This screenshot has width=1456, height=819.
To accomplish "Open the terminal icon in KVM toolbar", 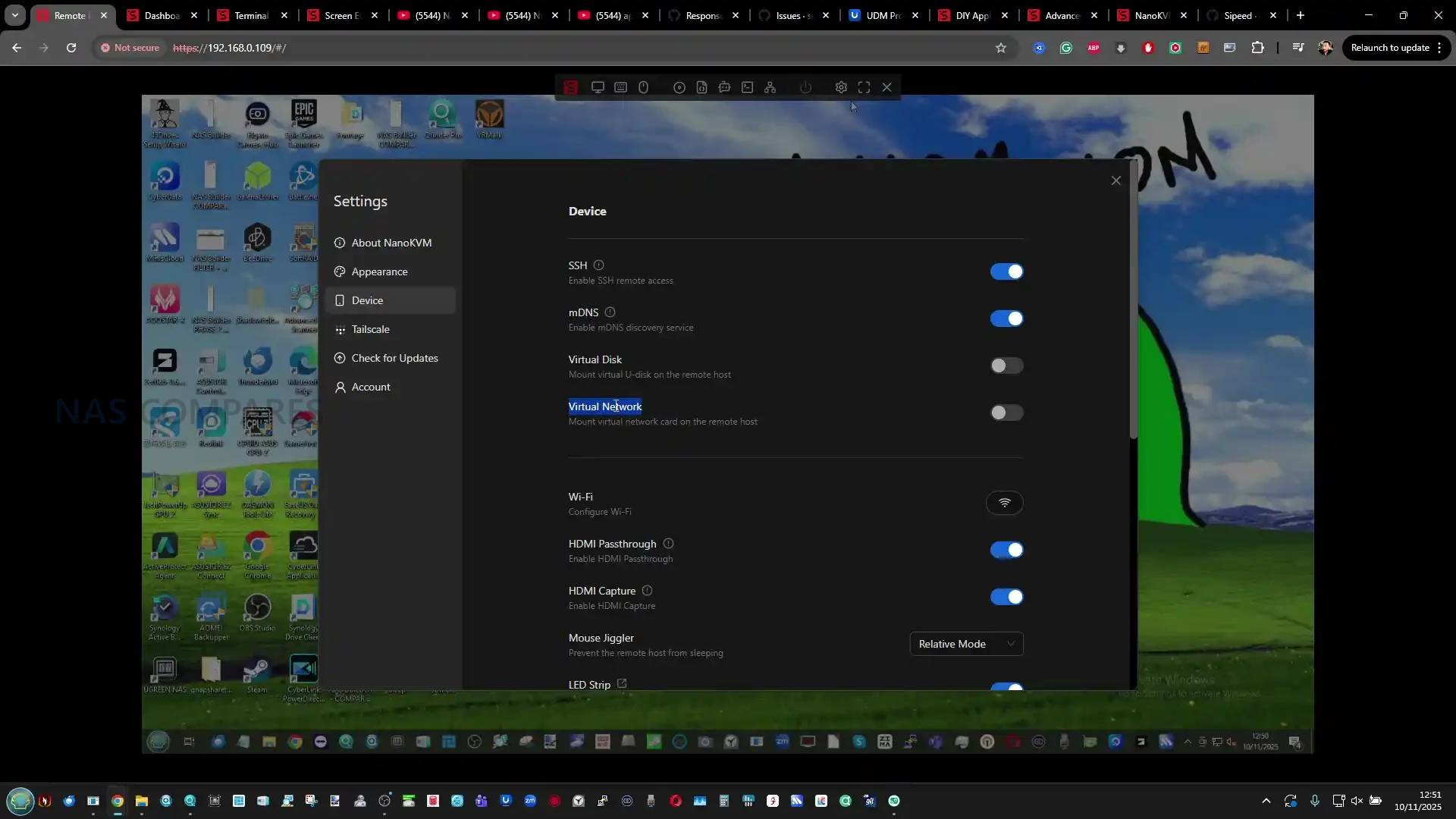I will (x=747, y=87).
